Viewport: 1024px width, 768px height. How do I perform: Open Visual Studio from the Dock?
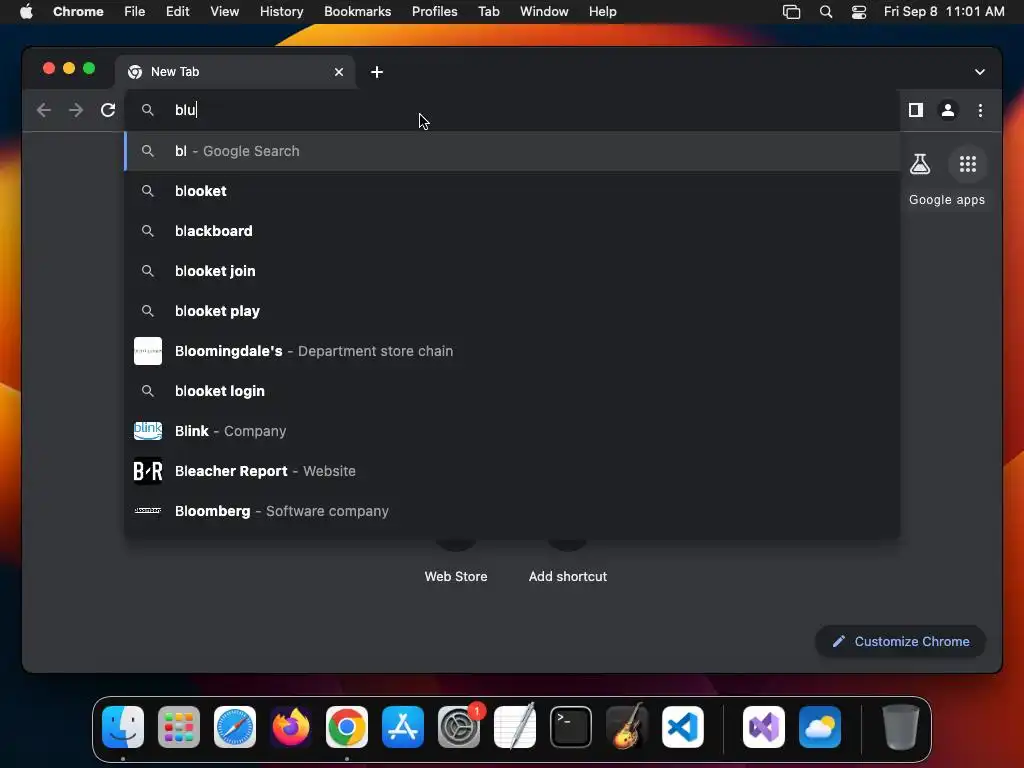(x=763, y=727)
